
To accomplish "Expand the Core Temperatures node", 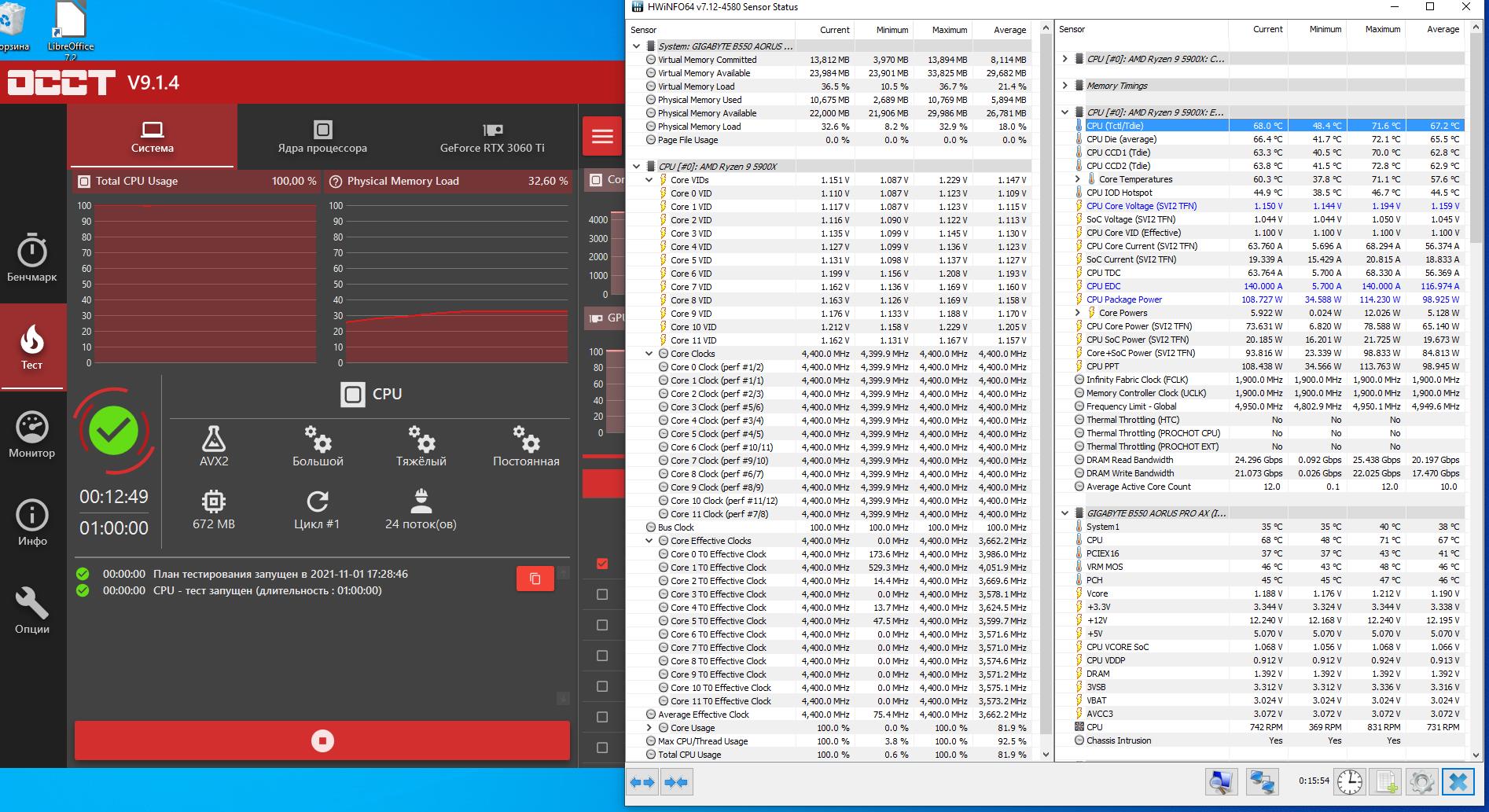I will pyautogui.click(x=1077, y=179).
